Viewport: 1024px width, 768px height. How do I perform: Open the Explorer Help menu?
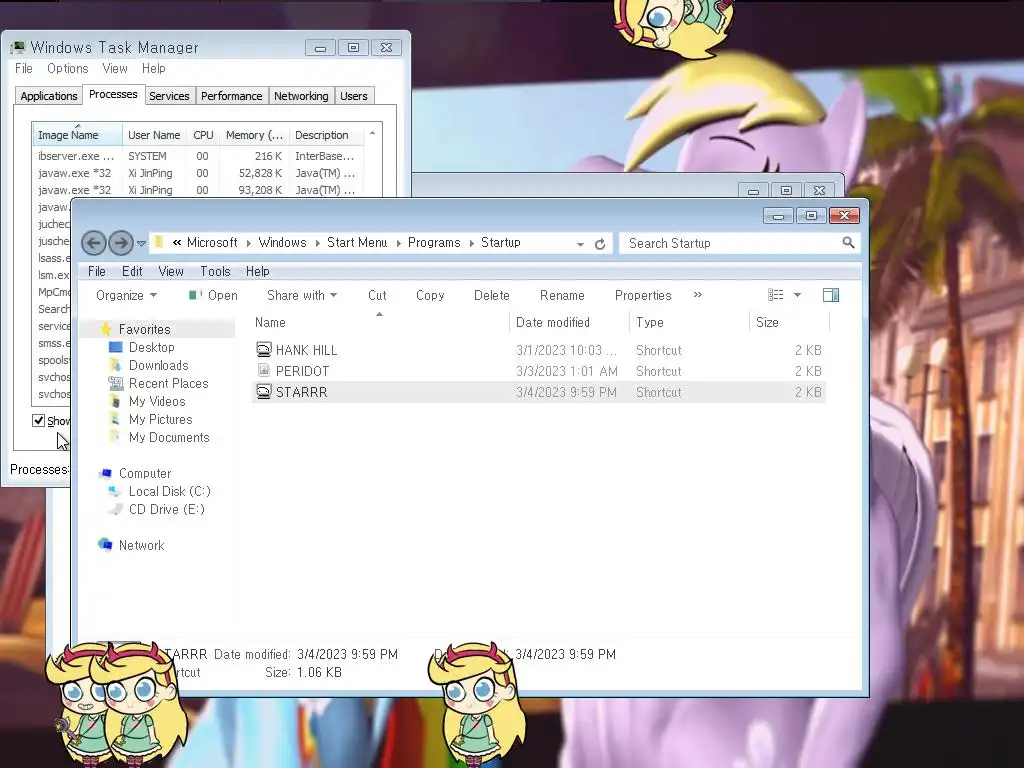[257, 271]
